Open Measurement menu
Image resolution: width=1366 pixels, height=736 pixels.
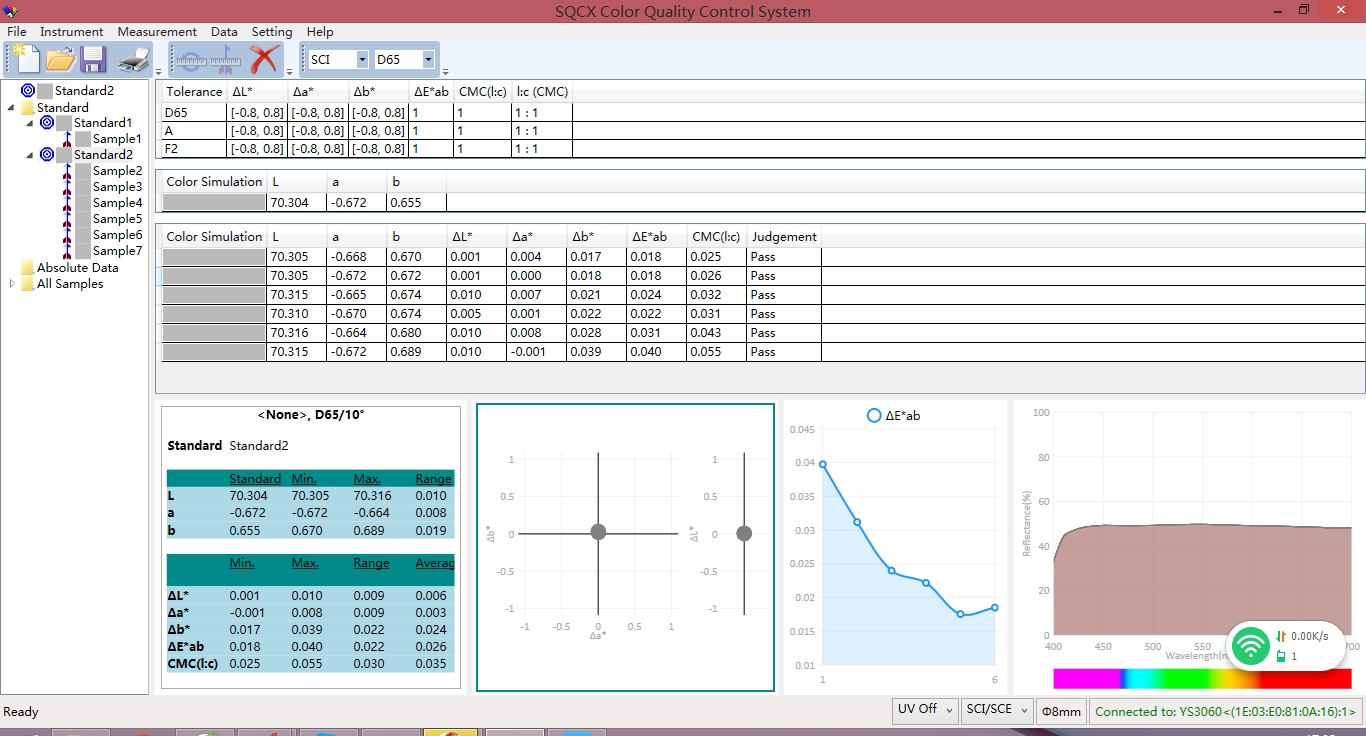[x=157, y=32]
